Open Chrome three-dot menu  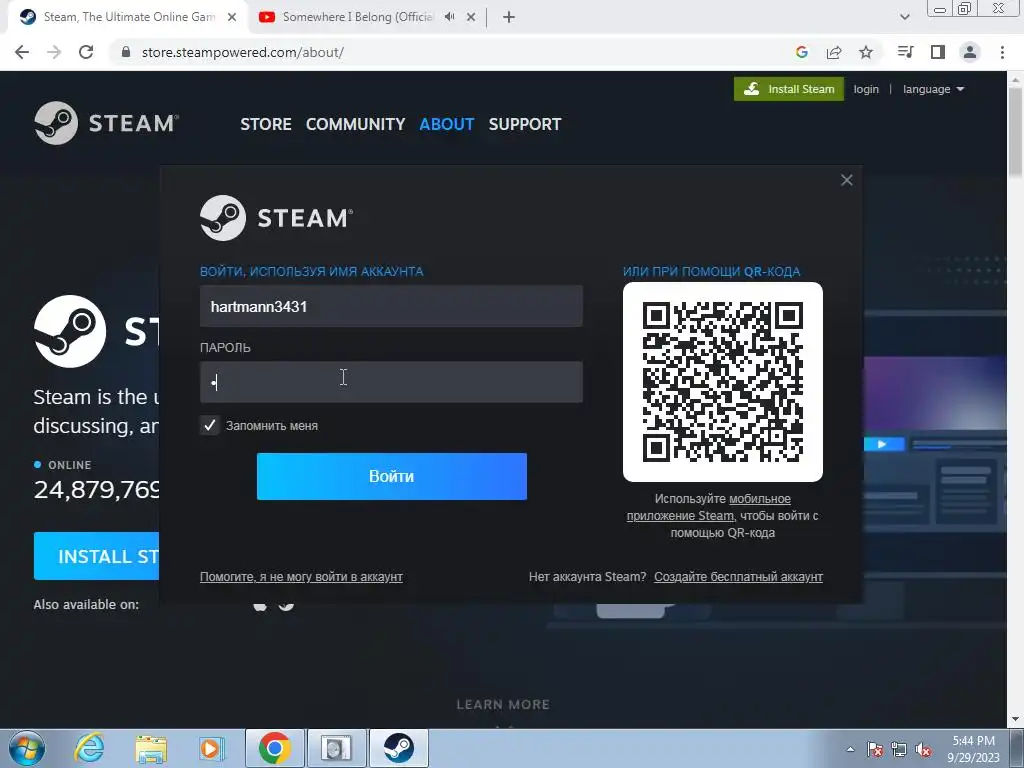click(1002, 52)
